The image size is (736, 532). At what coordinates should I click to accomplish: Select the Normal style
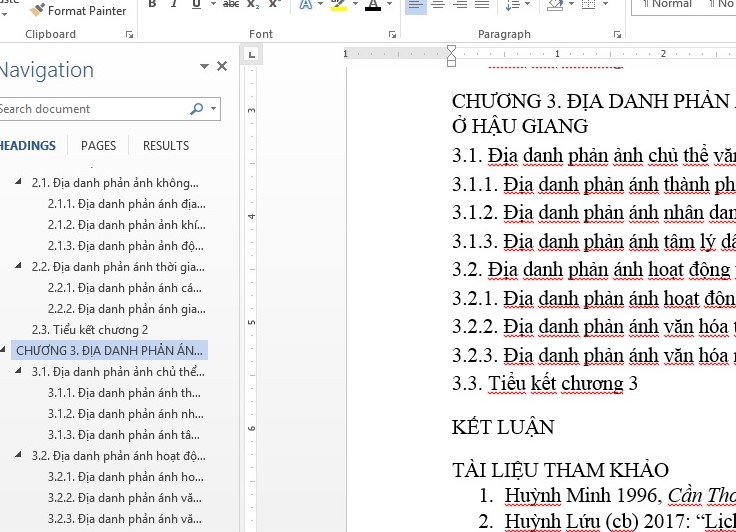[x=667, y=6]
